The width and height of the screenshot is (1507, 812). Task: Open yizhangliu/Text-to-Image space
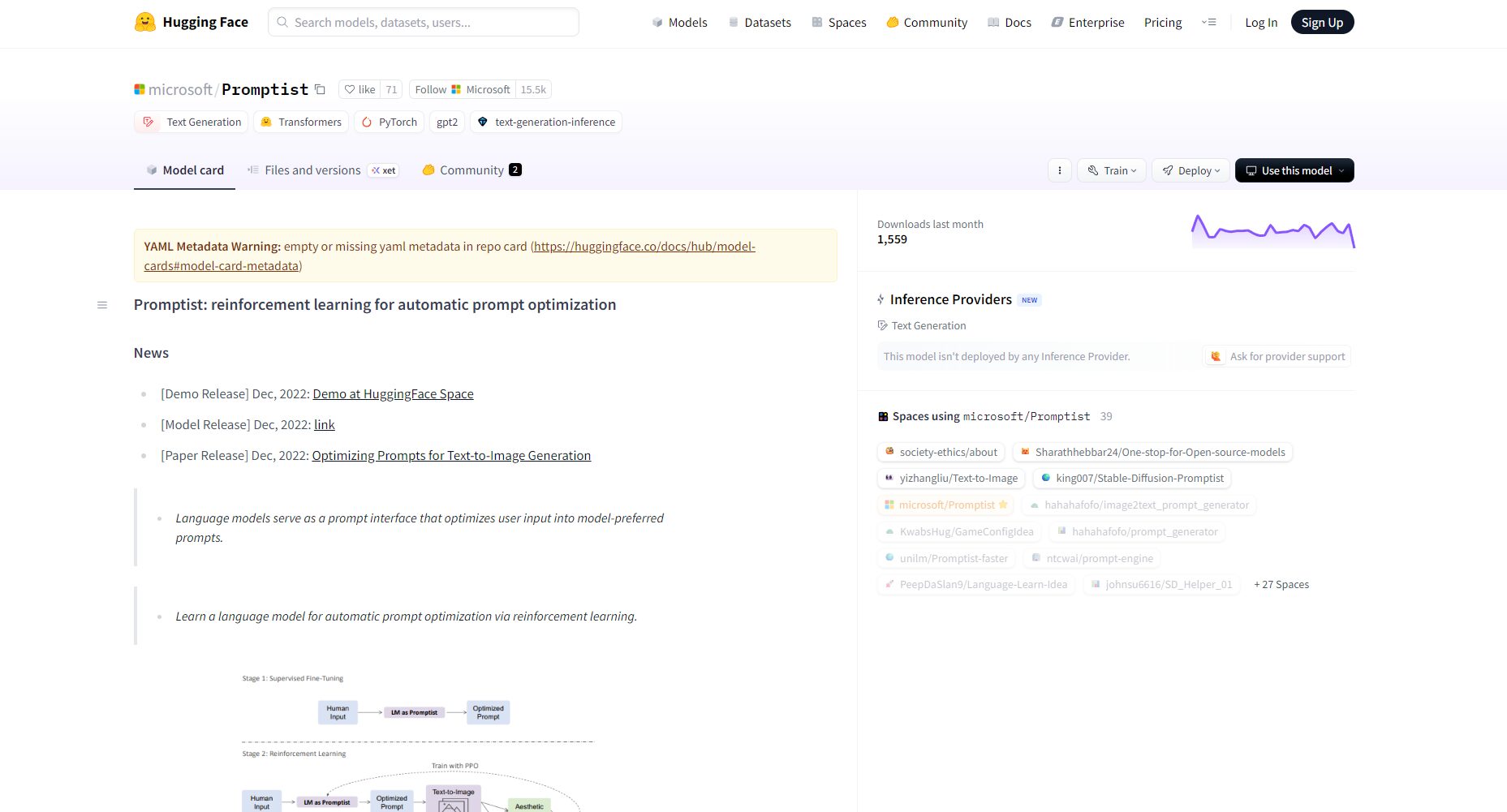pyautogui.click(x=951, y=478)
